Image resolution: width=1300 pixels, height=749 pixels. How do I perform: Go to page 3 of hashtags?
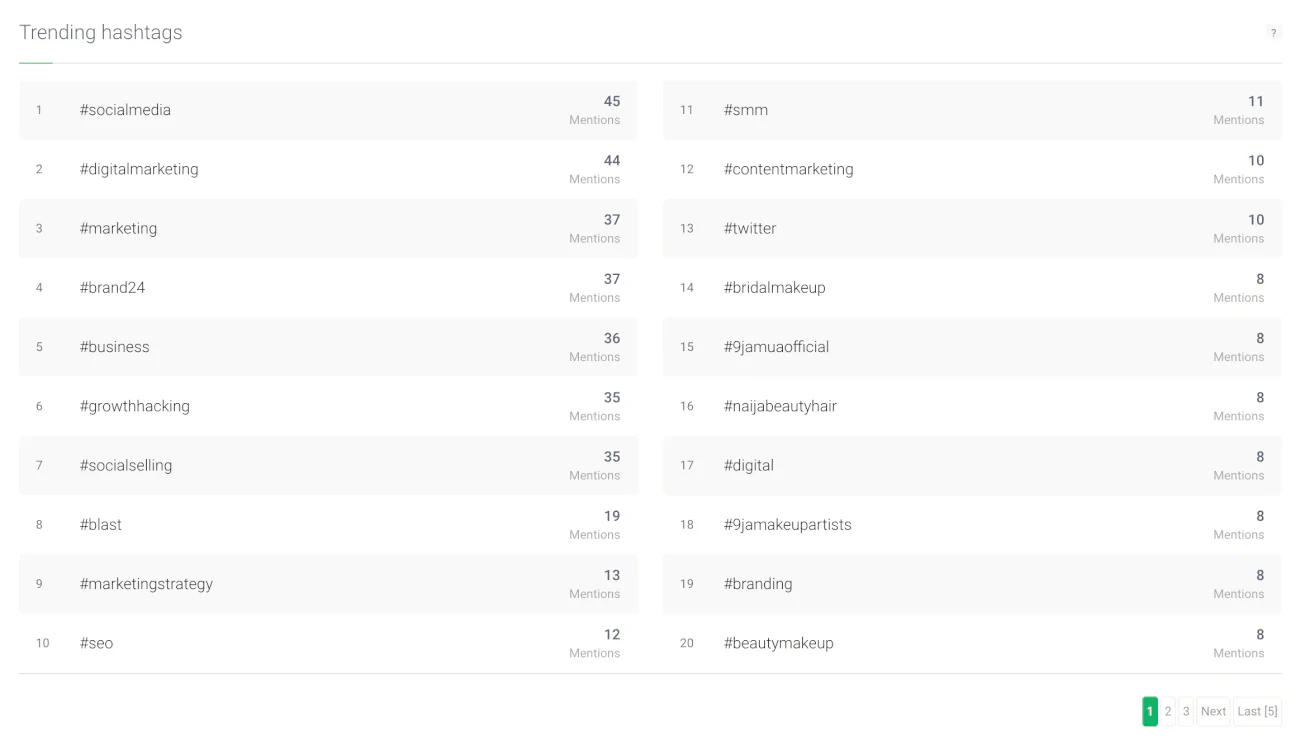tap(1186, 711)
